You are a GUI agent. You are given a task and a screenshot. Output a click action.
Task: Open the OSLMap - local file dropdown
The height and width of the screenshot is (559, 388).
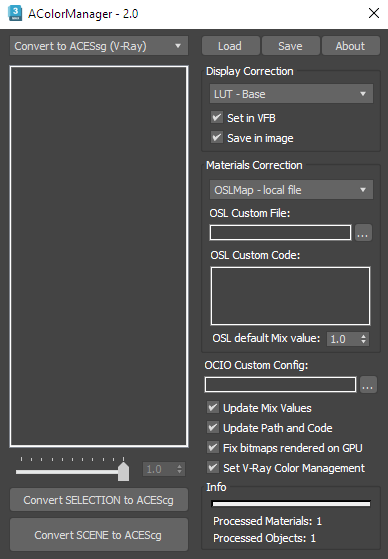tap(291, 190)
